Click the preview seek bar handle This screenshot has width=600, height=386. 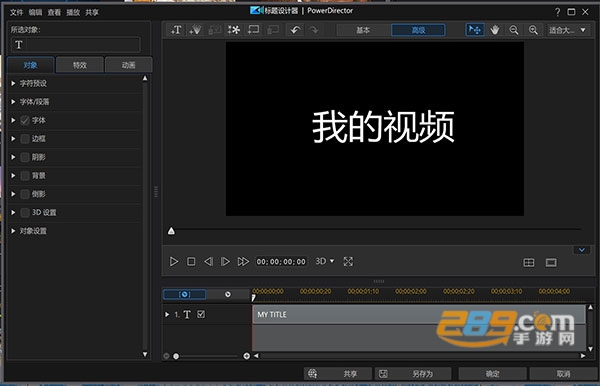[171, 231]
